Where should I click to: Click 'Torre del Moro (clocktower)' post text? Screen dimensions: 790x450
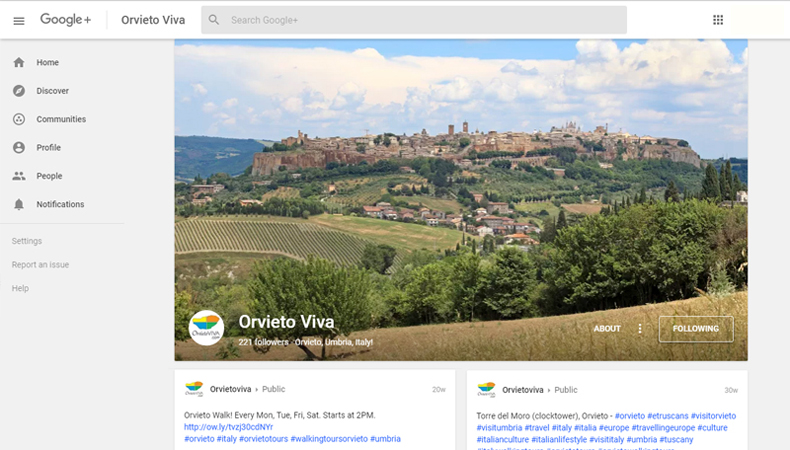542,416
